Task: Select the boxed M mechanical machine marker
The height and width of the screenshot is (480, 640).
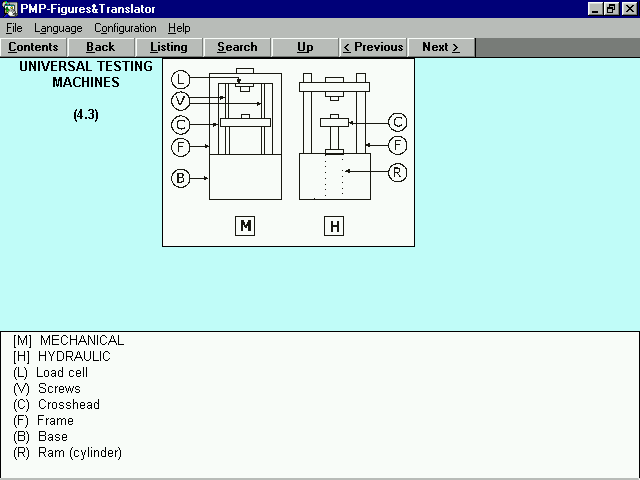Action: pyautogui.click(x=245, y=226)
